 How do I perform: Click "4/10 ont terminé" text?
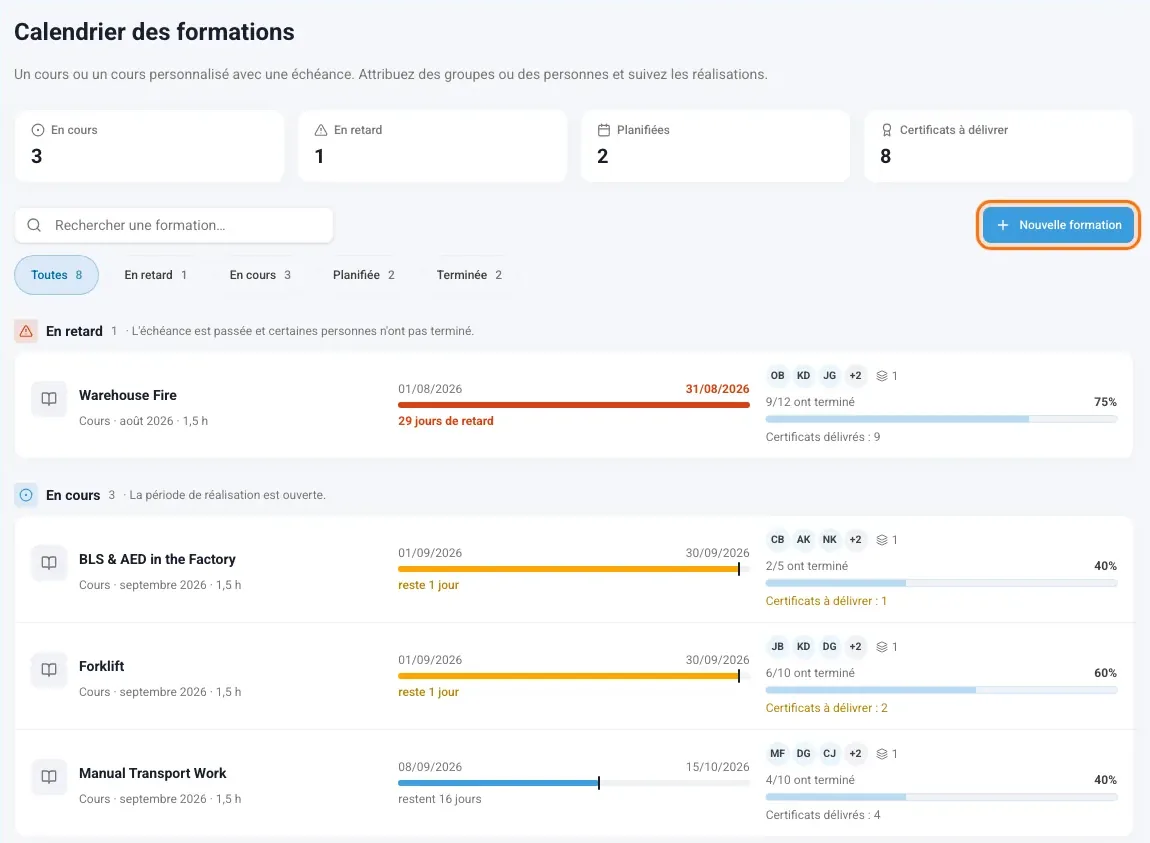pyautogui.click(x=810, y=780)
